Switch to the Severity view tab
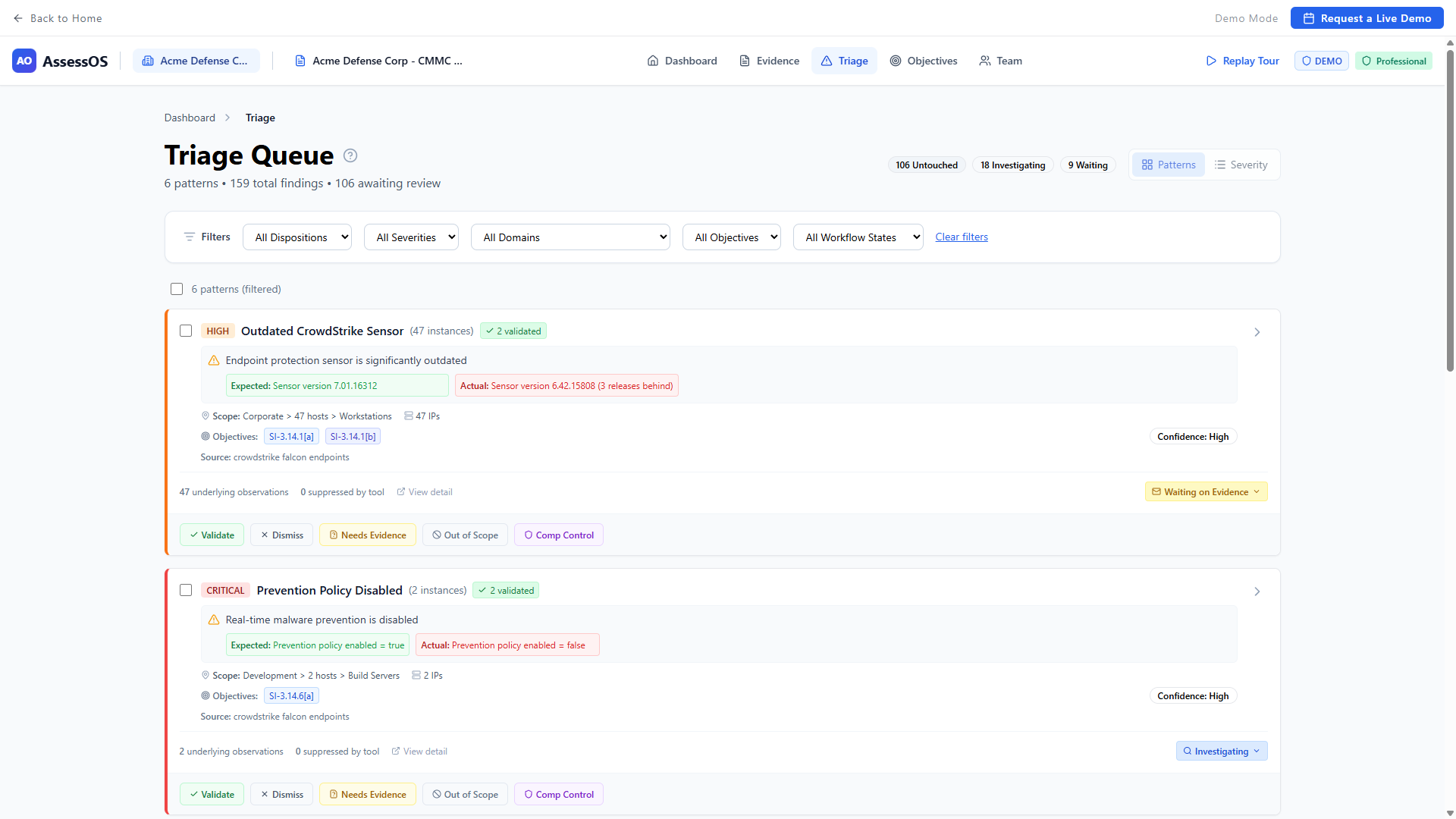 (x=1241, y=165)
